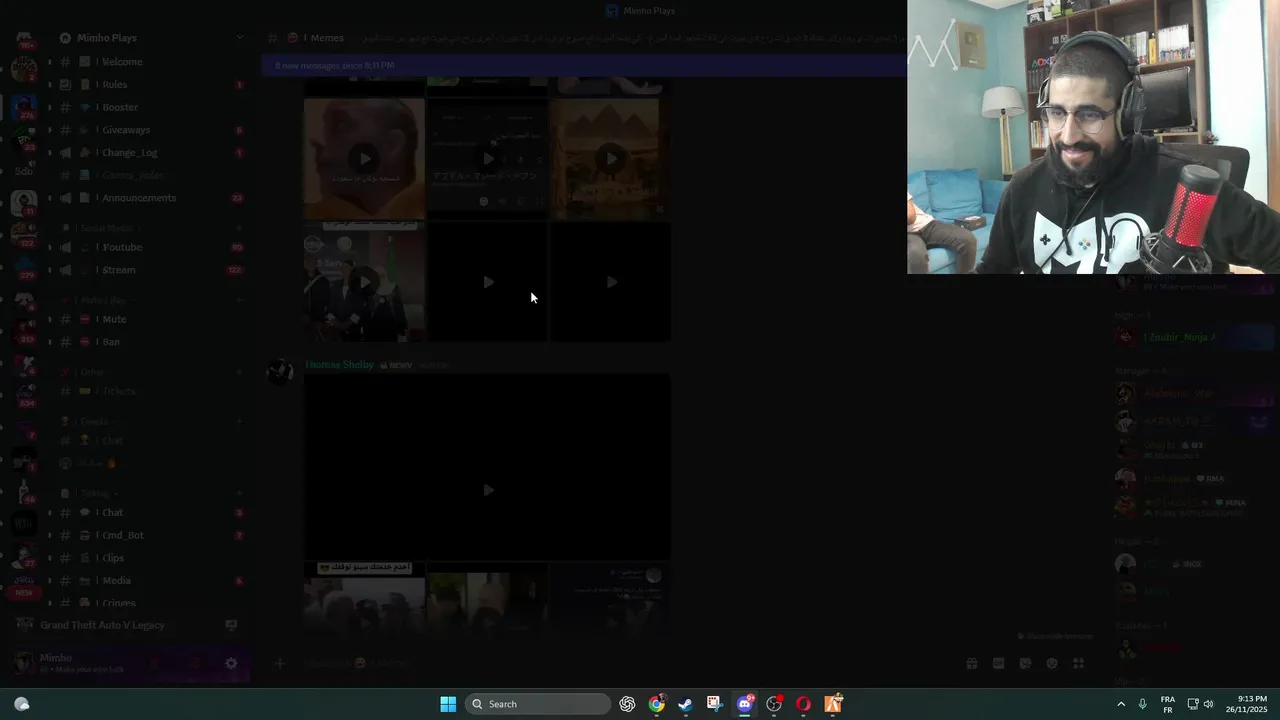Screen dimensions: 1280x720
Task: Open the Windows Start menu
Action: (x=448, y=704)
